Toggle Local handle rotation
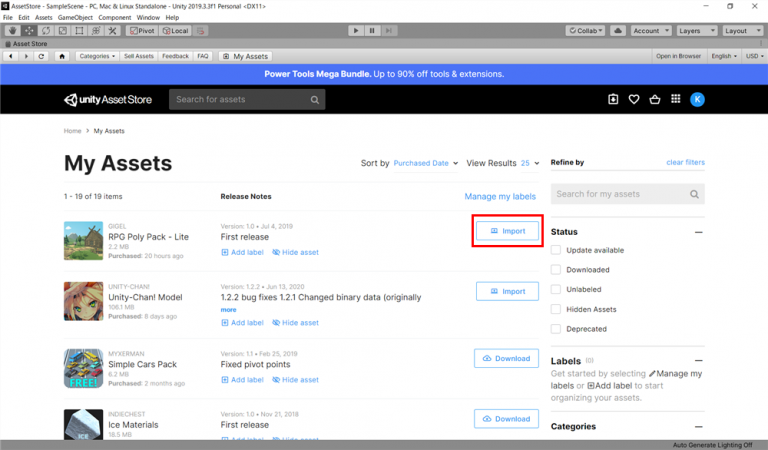Image resolution: width=768 pixels, height=450 pixels. tap(175, 30)
